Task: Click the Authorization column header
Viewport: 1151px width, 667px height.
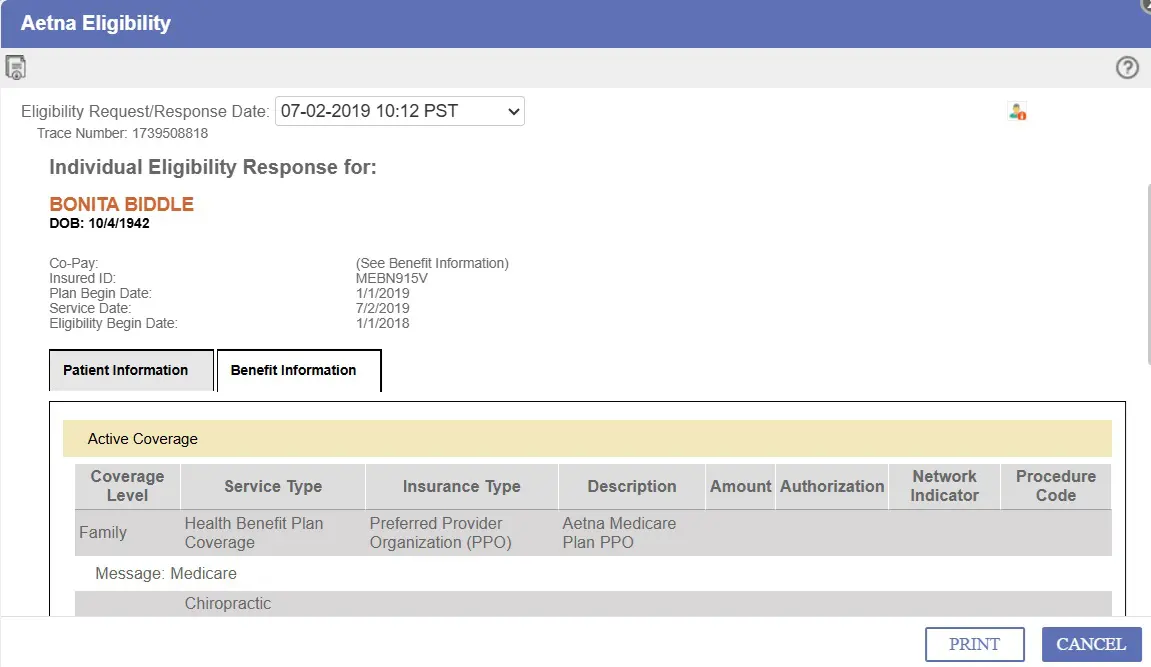Action: [x=832, y=486]
